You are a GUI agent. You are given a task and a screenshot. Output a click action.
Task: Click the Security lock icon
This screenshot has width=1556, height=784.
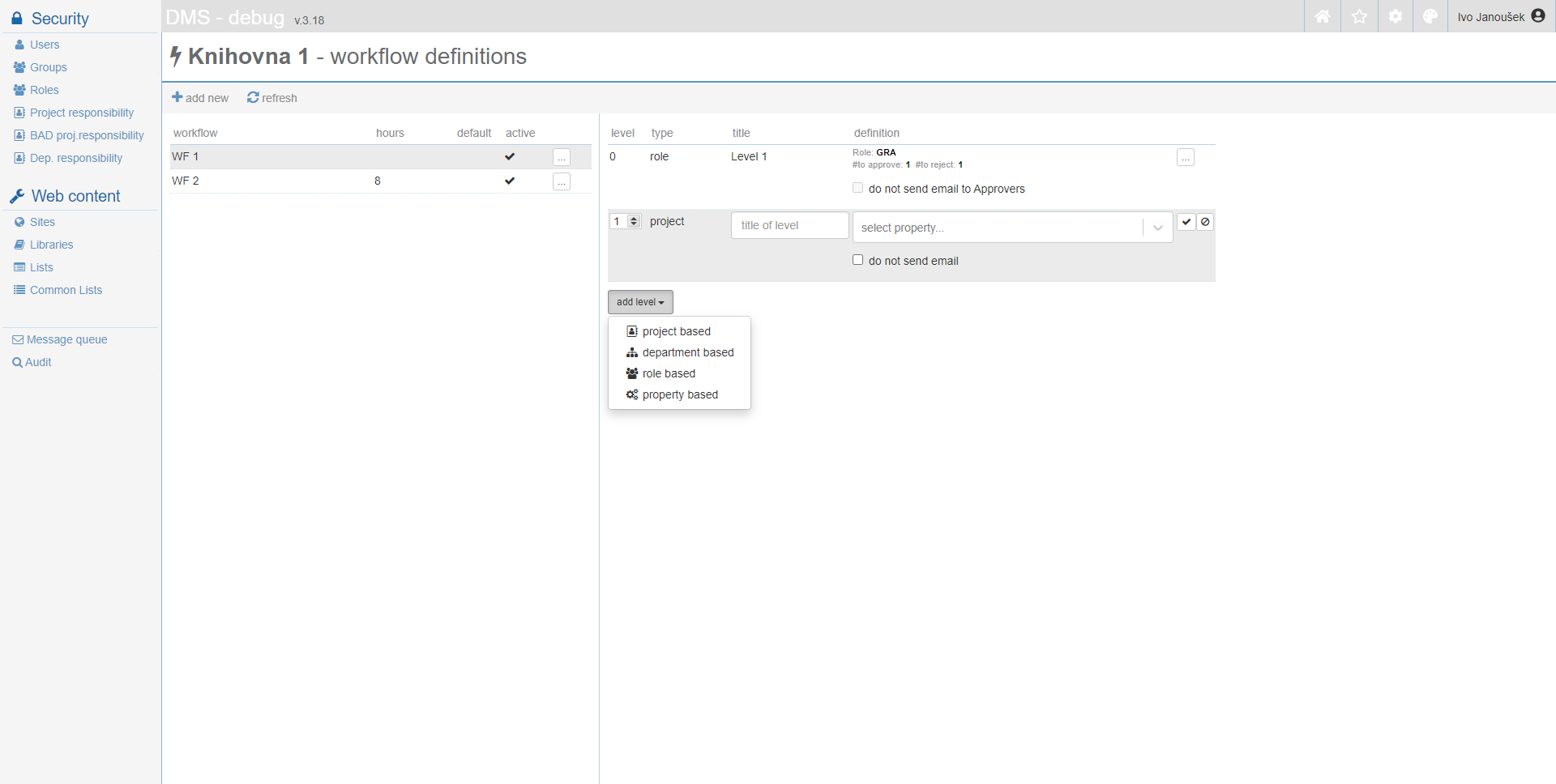pyautogui.click(x=17, y=18)
